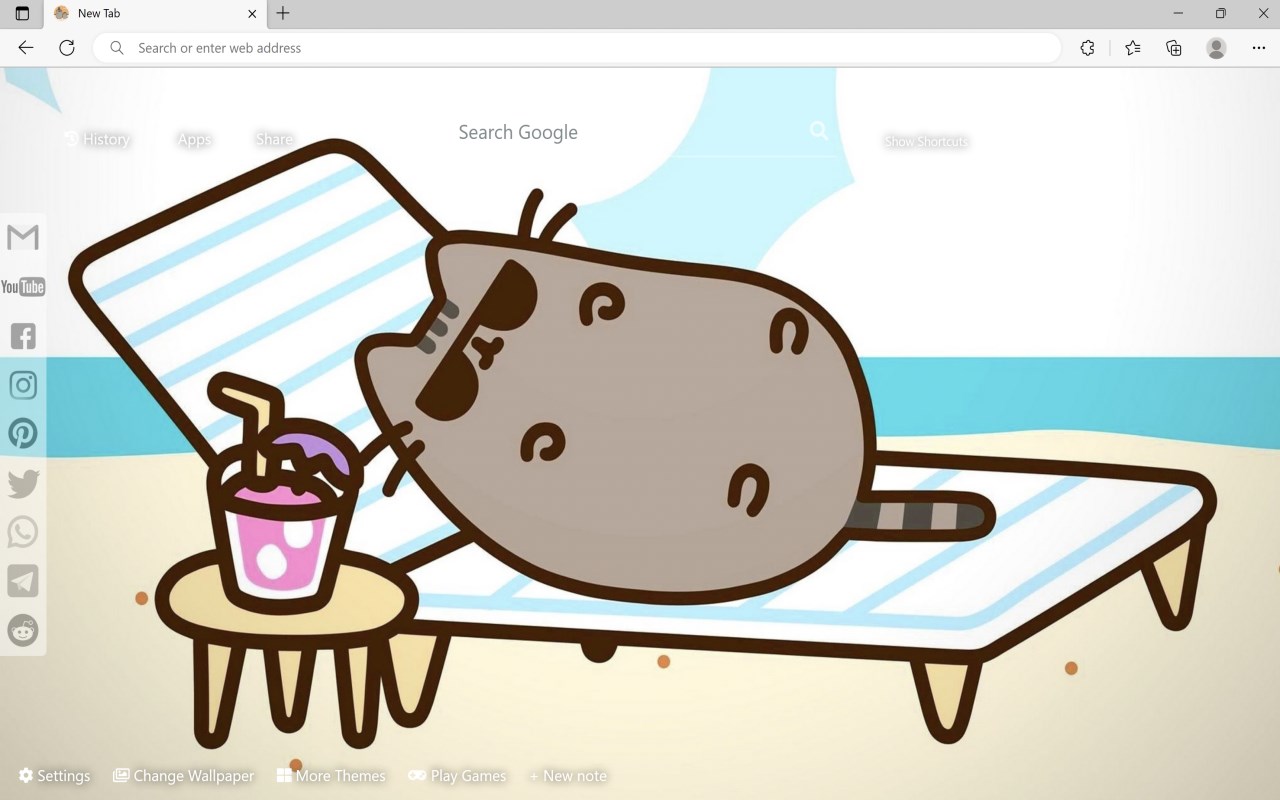Refresh the page with reload icon
Image resolution: width=1280 pixels, height=800 pixels.
pyautogui.click(x=67, y=47)
